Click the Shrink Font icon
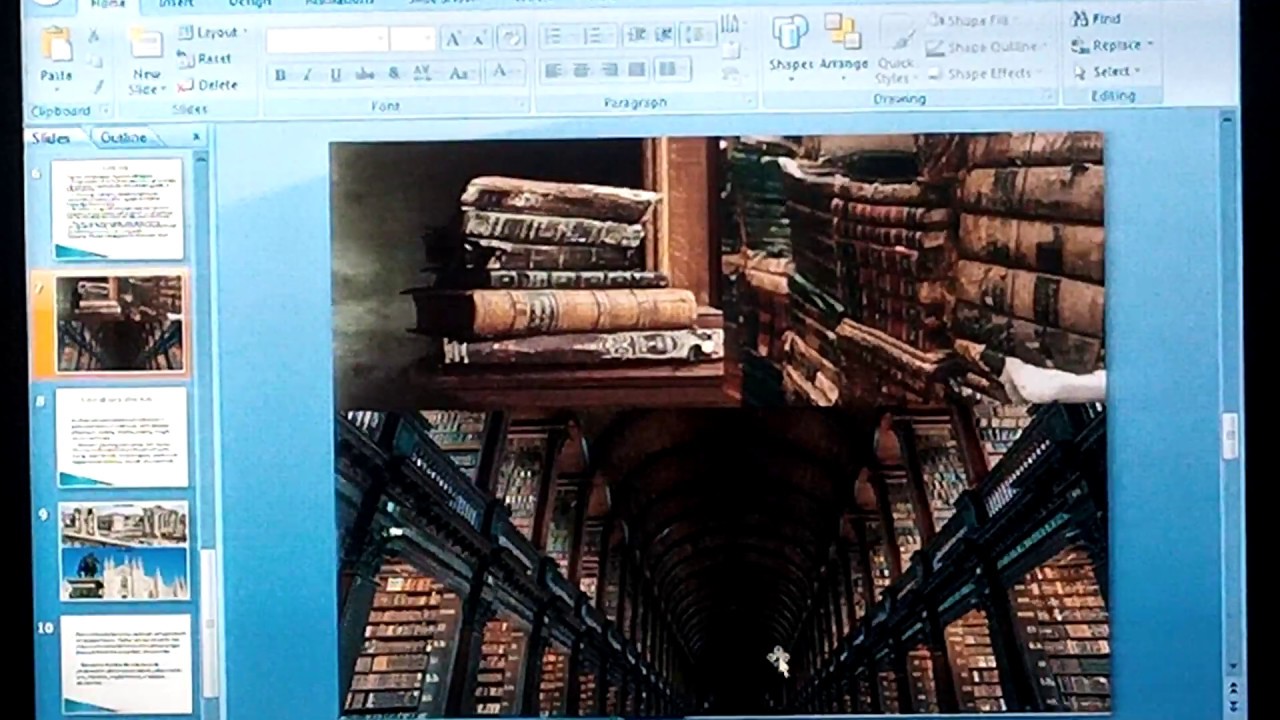 [479, 39]
